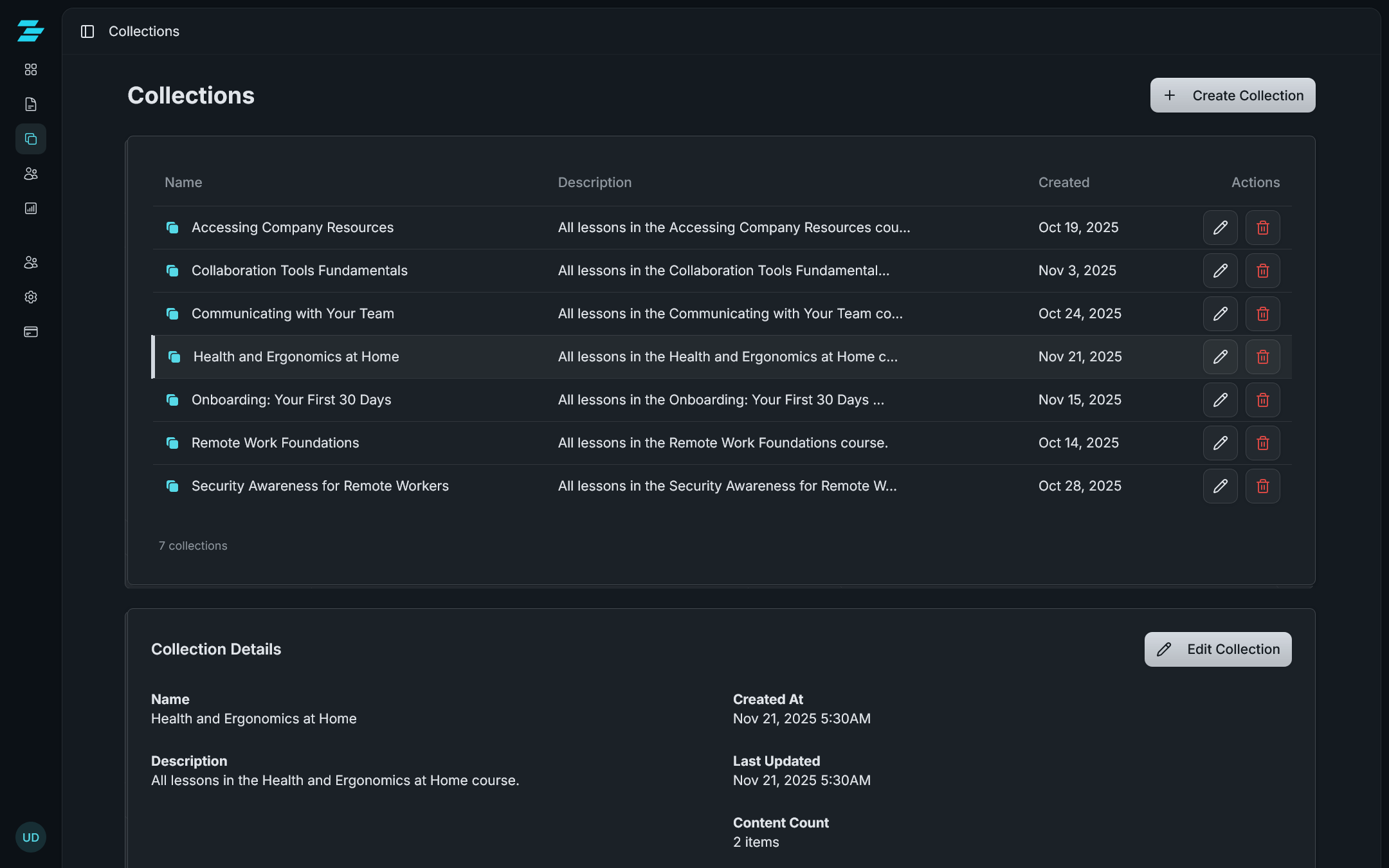The width and height of the screenshot is (1389, 868).
Task: Delete the Communicating with Your Team collection
Action: [x=1262, y=314]
